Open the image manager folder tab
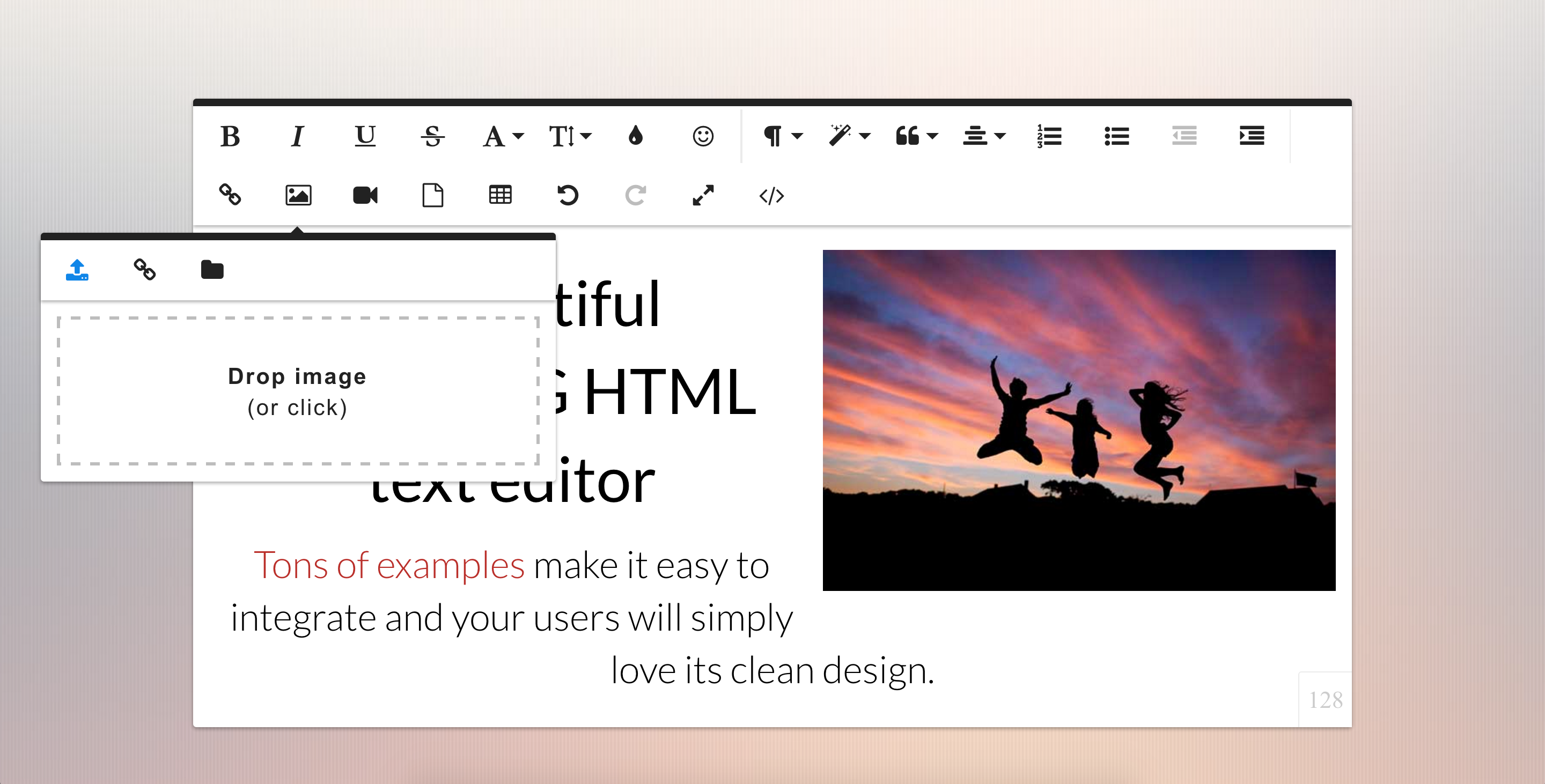The width and height of the screenshot is (1545, 784). pos(212,270)
